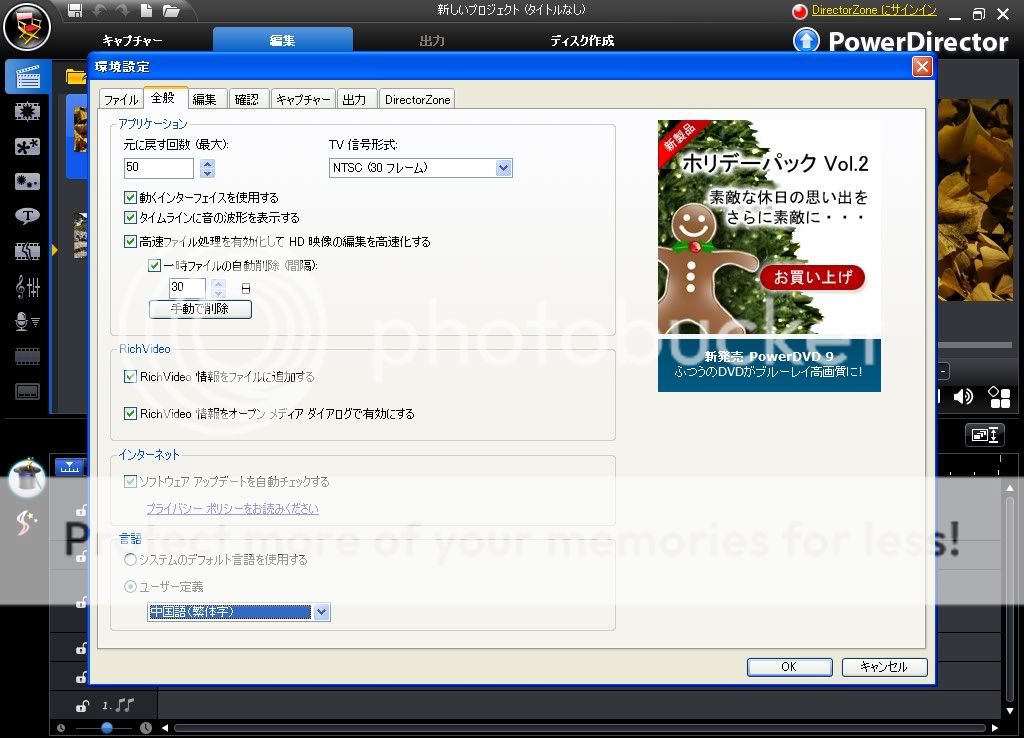Click the director's chair application logo

pos(27,27)
